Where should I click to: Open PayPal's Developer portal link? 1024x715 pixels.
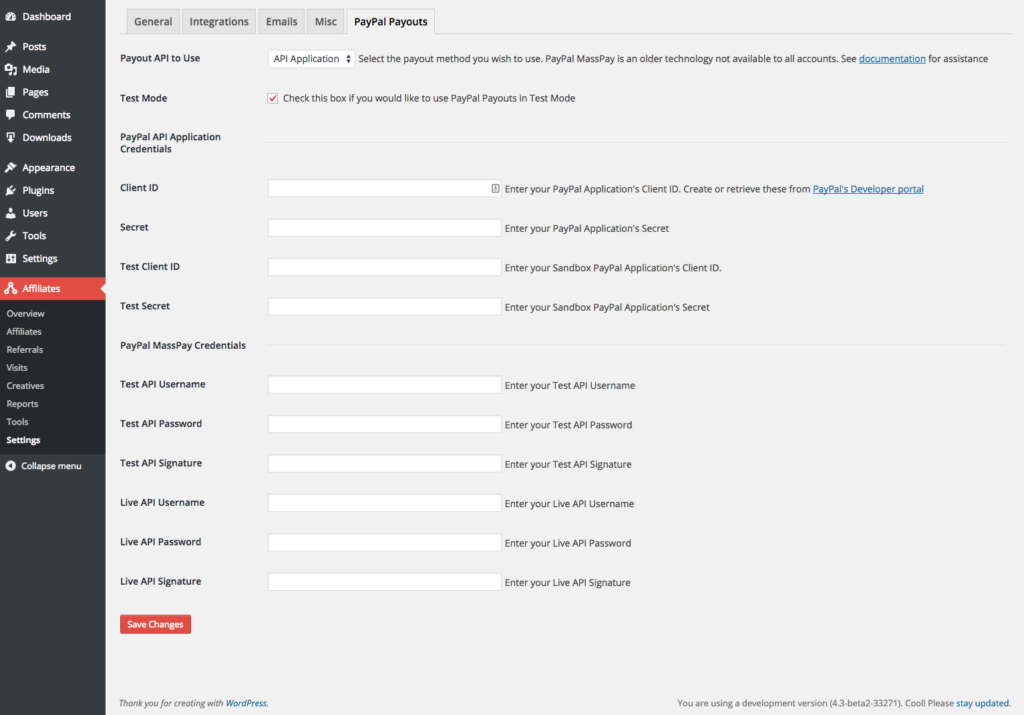[x=868, y=189]
